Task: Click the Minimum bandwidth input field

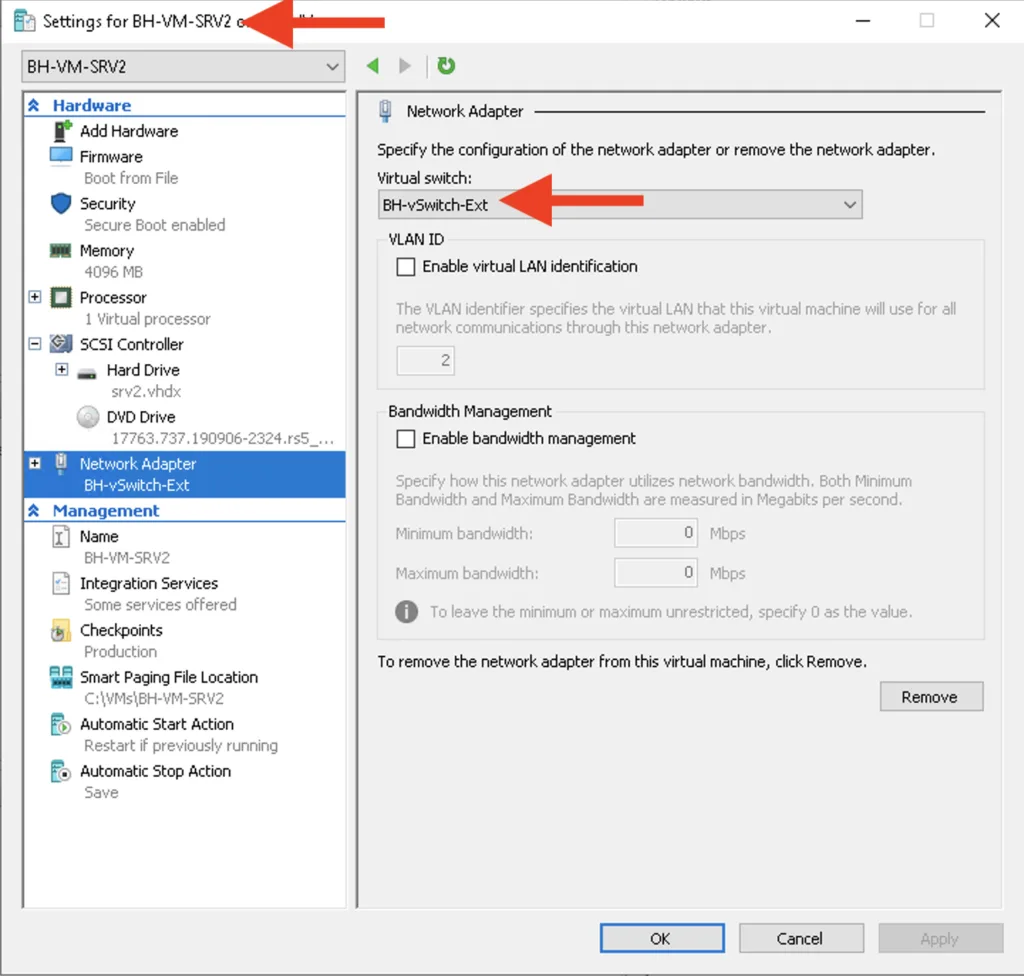Action: coord(656,533)
